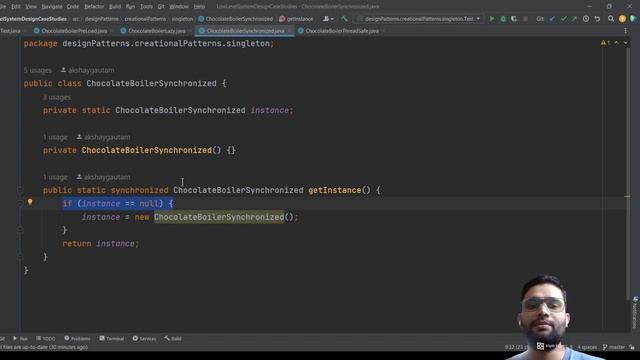The image size is (640, 360).
Task: Open the master Git branch widget
Action: tap(613, 347)
